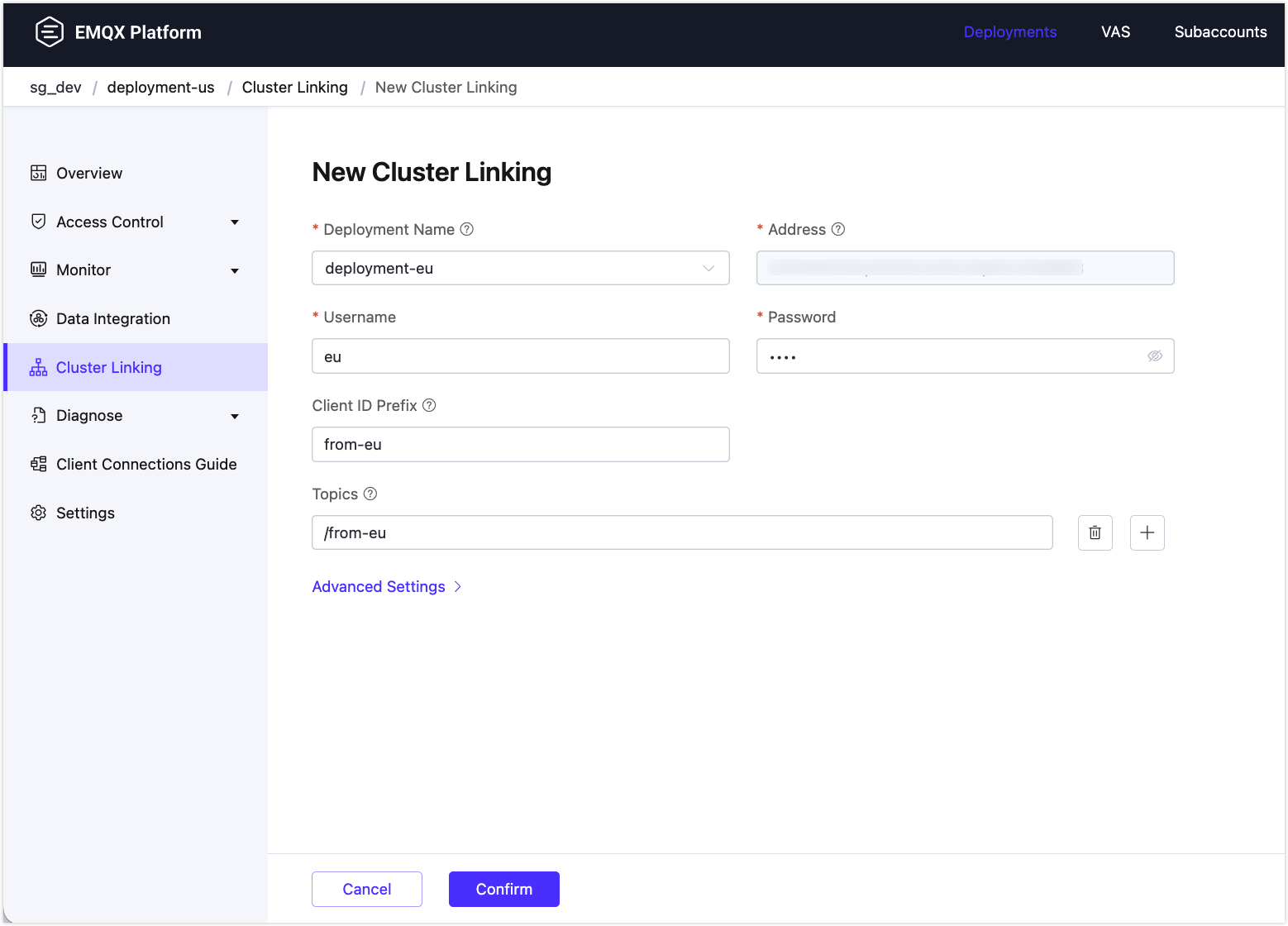The image size is (1288, 926).
Task: Go to Deployments in top navigation
Action: (1010, 32)
